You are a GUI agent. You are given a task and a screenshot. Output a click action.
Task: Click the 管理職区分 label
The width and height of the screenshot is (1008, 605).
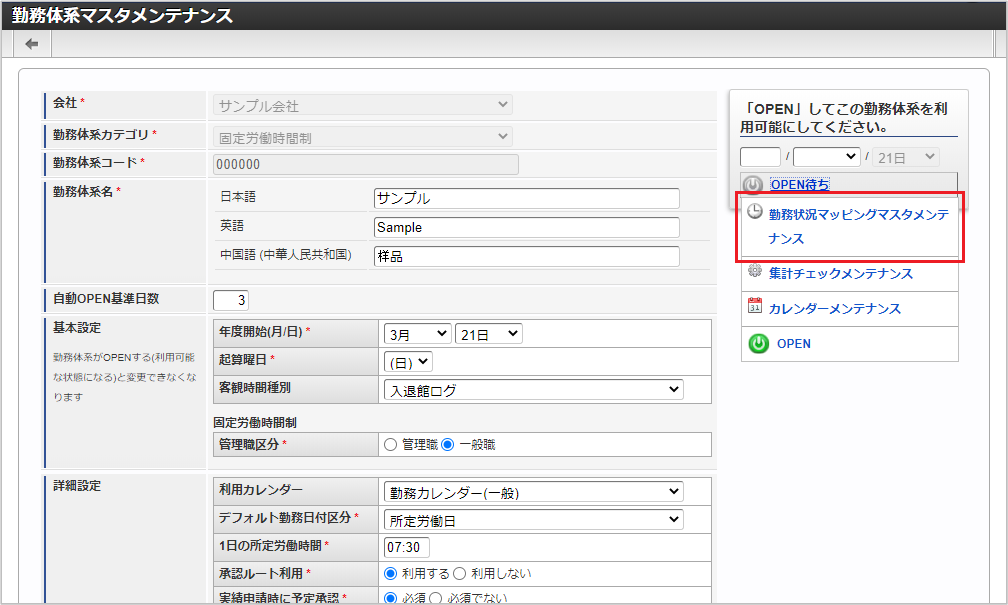[249, 444]
